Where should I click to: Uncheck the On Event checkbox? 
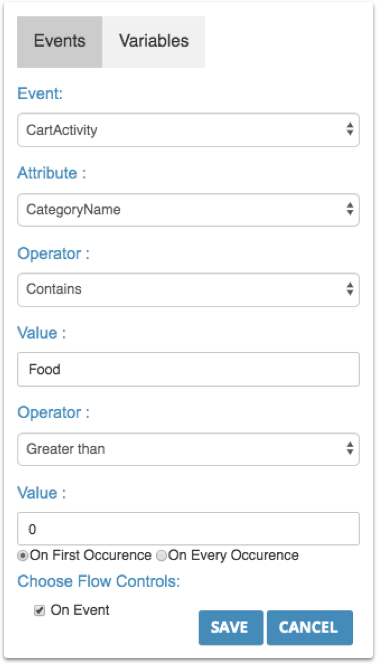tap(39, 611)
